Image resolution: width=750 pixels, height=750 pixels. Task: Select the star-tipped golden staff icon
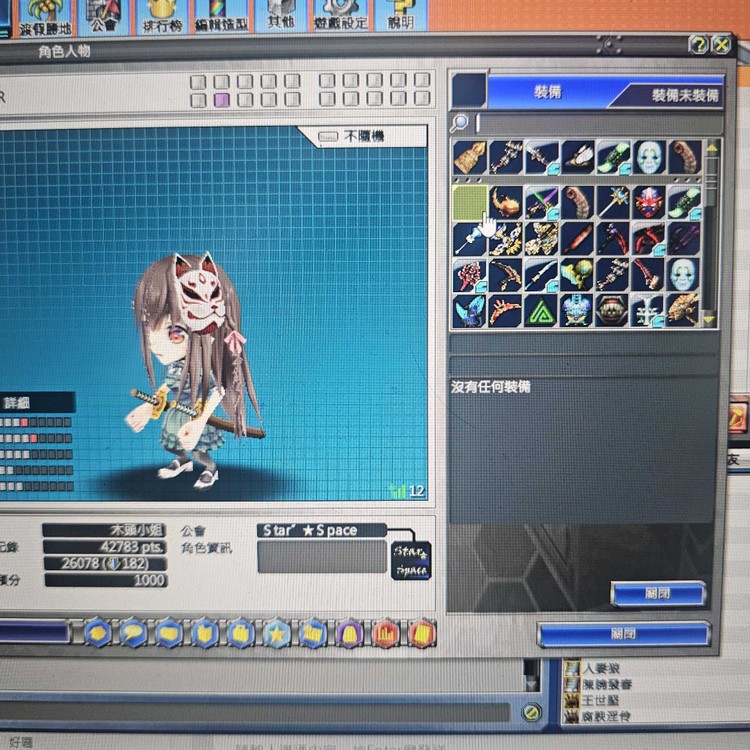click(613, 202)
